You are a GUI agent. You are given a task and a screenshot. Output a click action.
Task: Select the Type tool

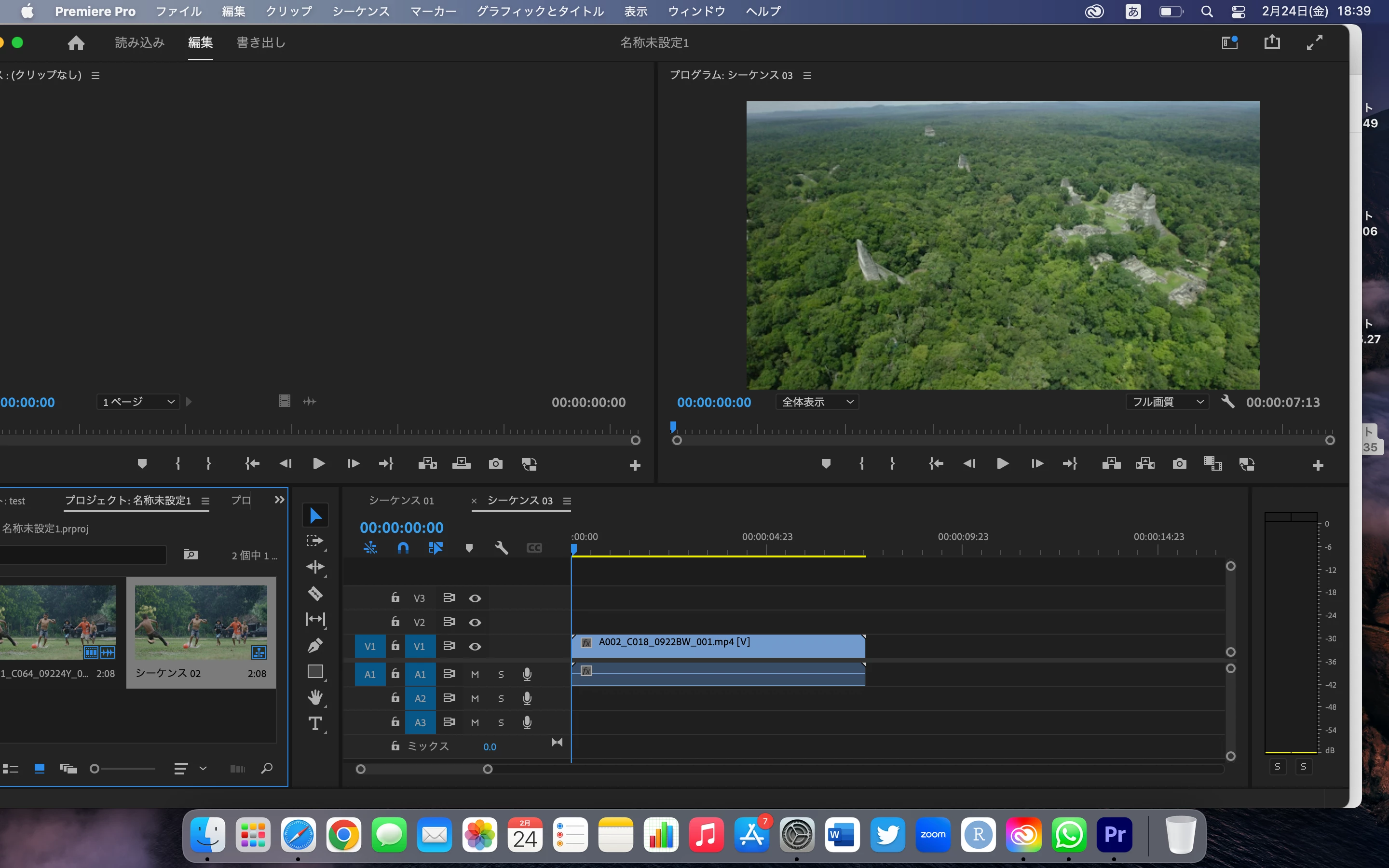315,723
